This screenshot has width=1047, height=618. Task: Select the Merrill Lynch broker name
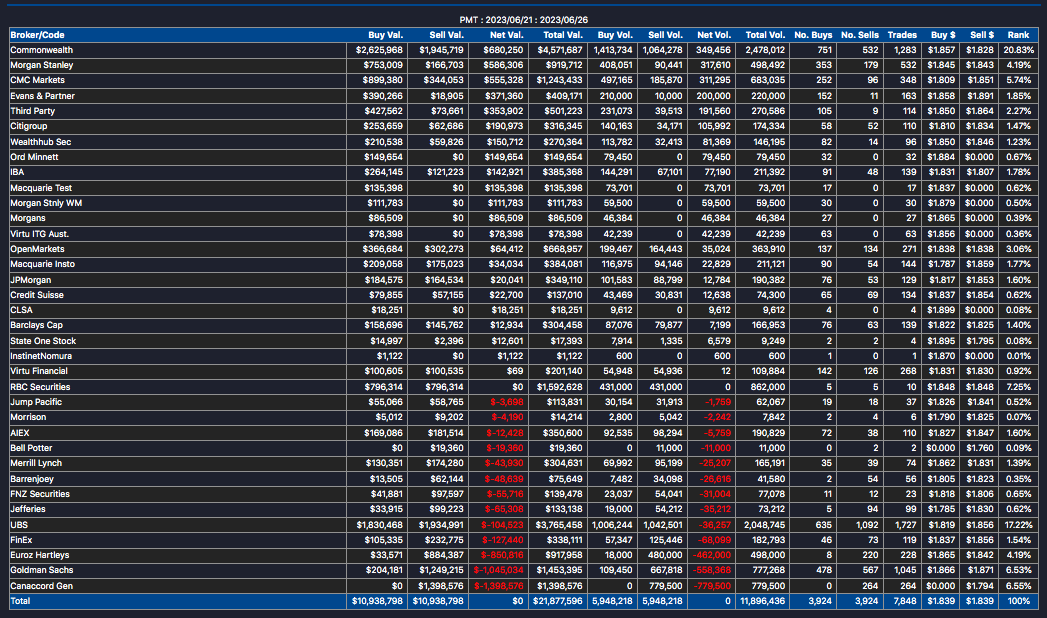(36, 463)
